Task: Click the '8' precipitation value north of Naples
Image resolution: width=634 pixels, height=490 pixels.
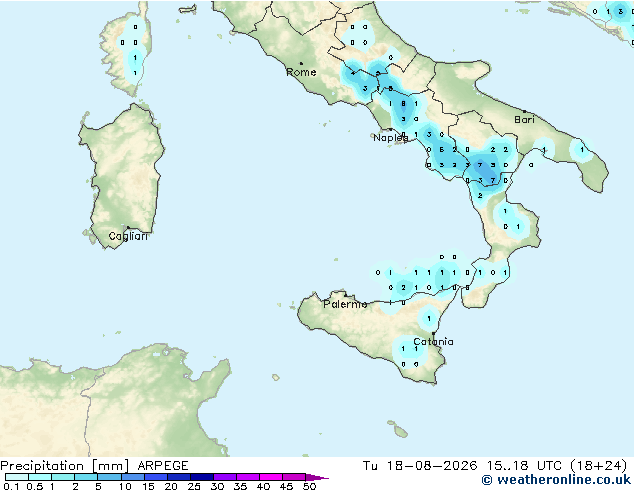Action: pos(403,103)
